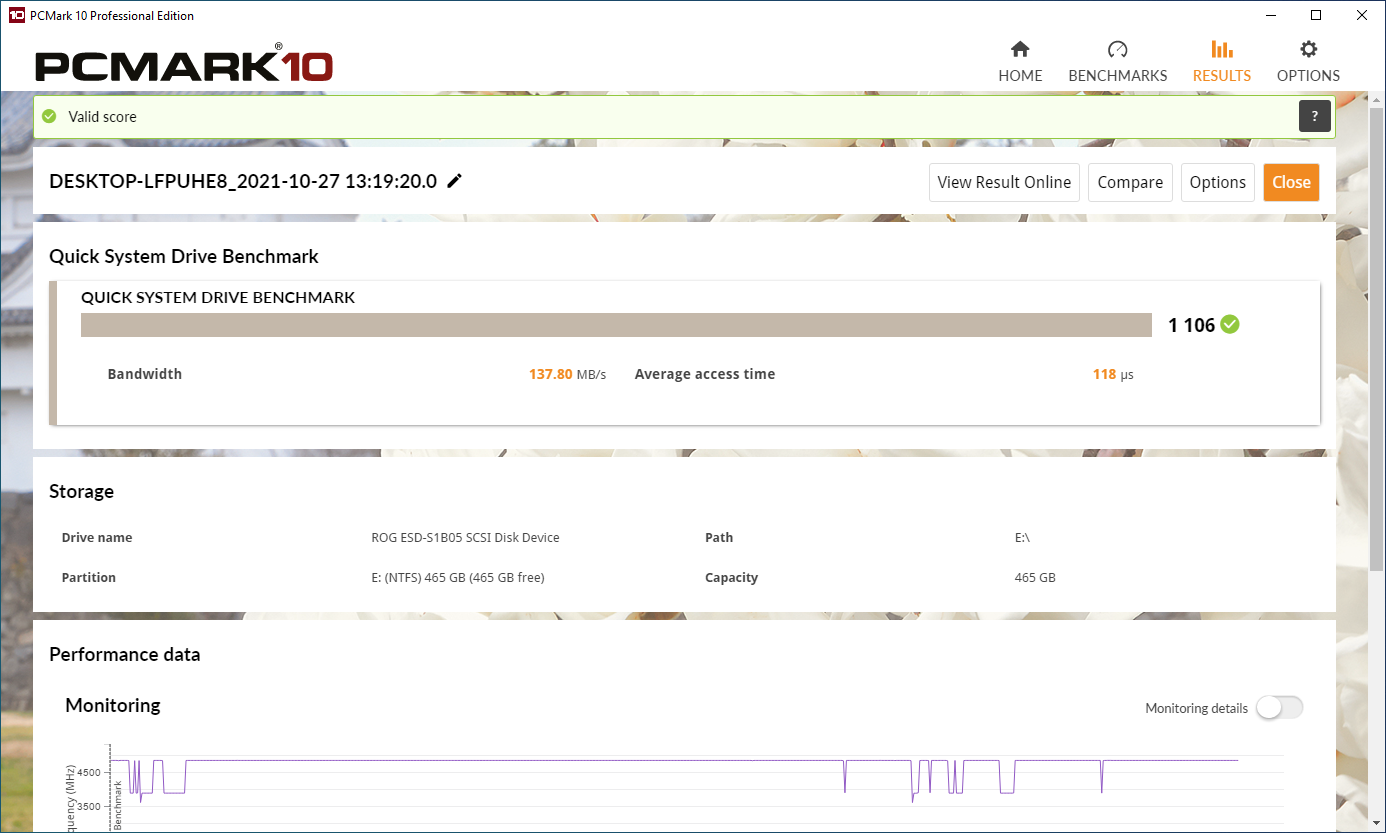Click the Average access time value 118 μs
This screenshot has height=833, width=1386.
pyautogui.click(x=1113, y=374)
